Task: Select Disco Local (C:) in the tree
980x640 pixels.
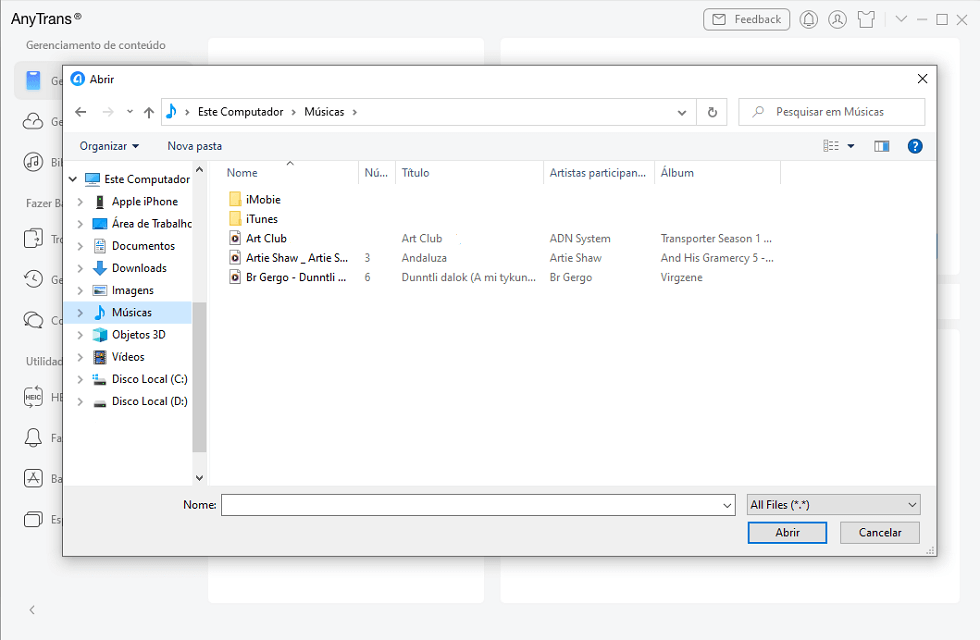Action: [x=149, y=379]
